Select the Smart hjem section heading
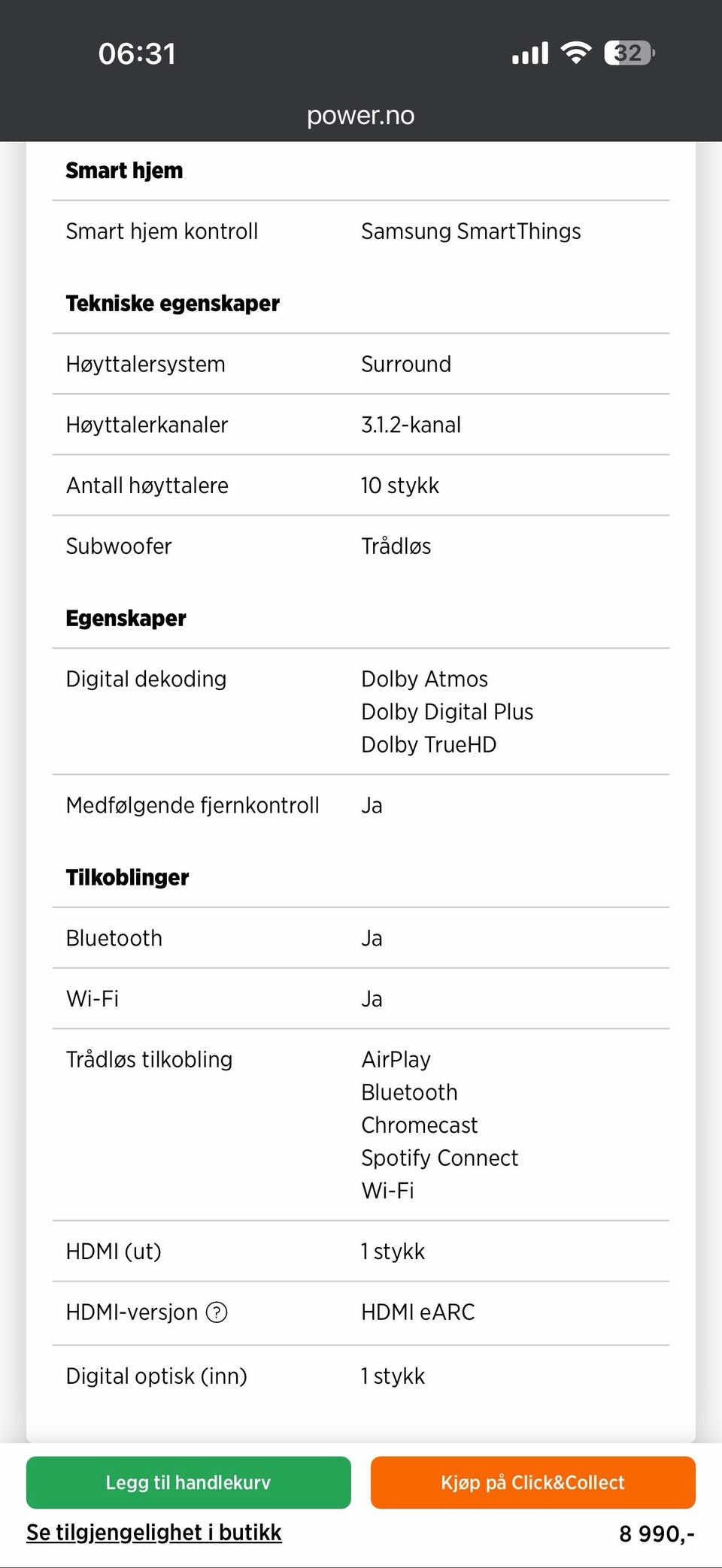This screenshot has height=1568, width=722. pyautogui.click(x=124, y=171)
